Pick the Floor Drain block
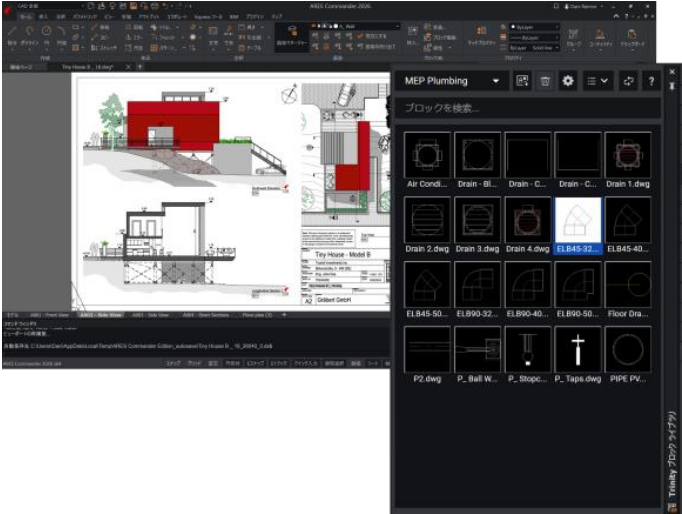682x514 pixels. [x=628, y=287]
